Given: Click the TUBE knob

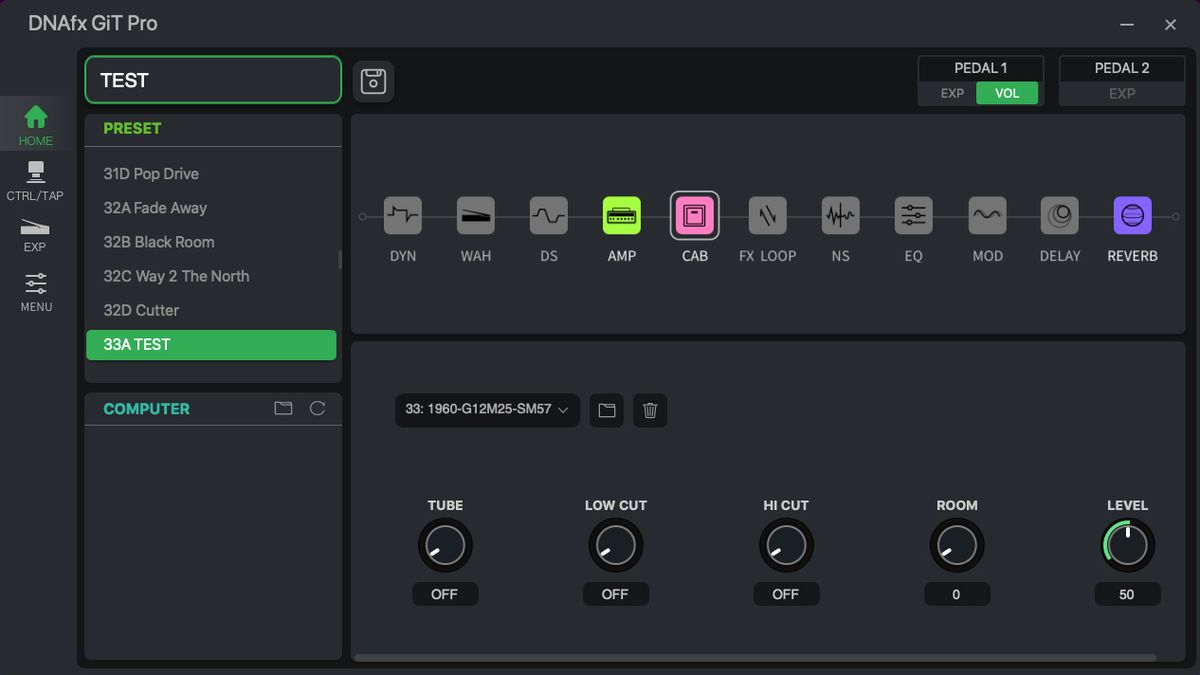Looking at the screenshot, I should (x=445, y=546).
